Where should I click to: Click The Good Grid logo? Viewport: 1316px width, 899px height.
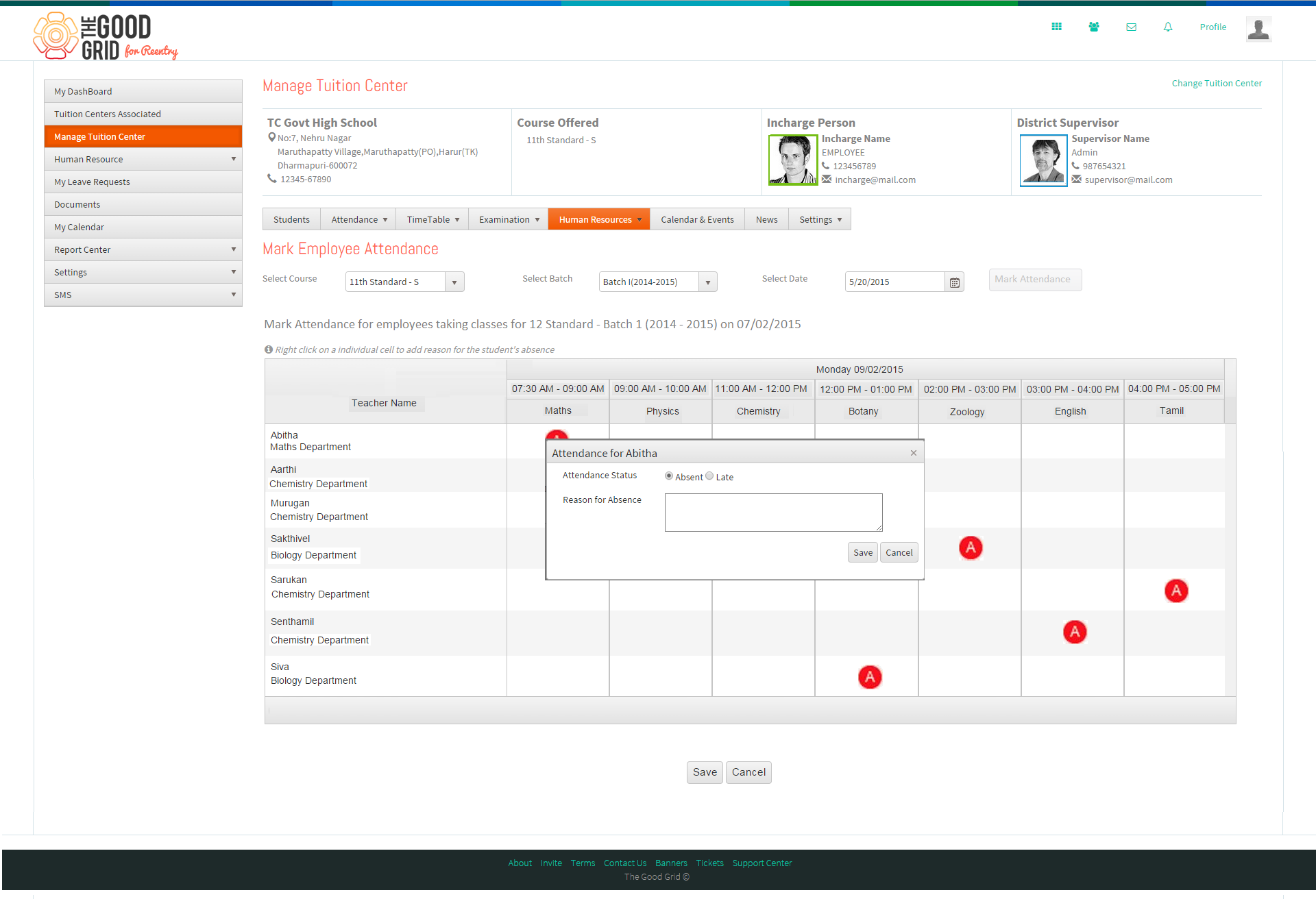pyautogui.click(x=105, y=36)
